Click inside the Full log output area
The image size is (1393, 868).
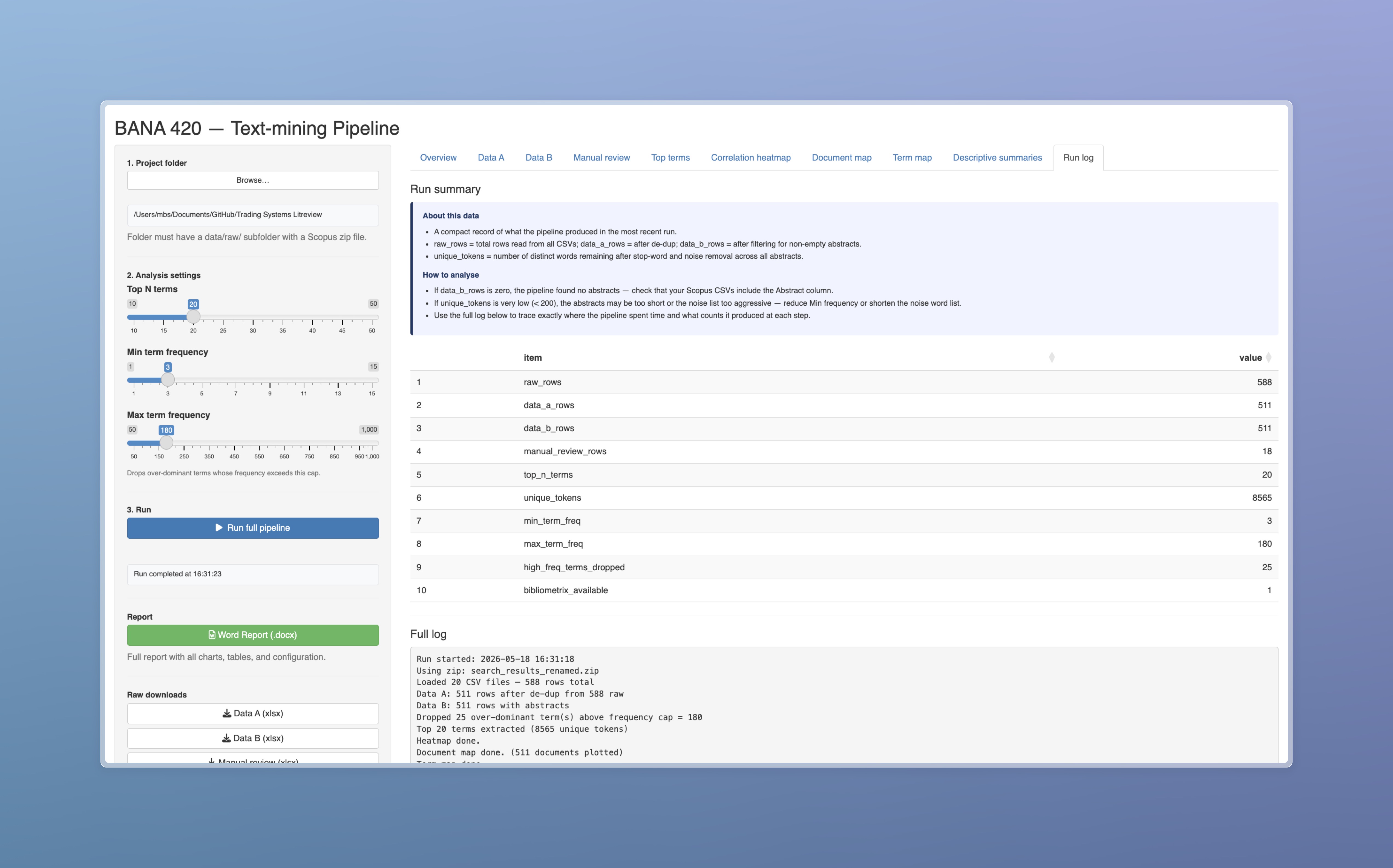click(x=844, y=705)
